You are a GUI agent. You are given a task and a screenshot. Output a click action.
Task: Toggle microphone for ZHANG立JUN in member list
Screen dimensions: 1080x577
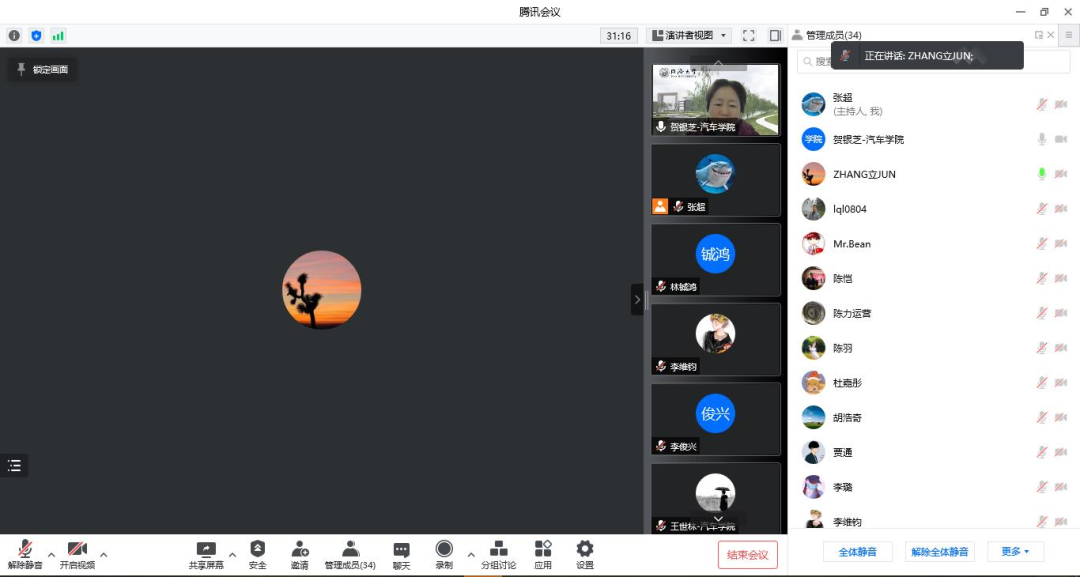click(x=1041, y=174)
